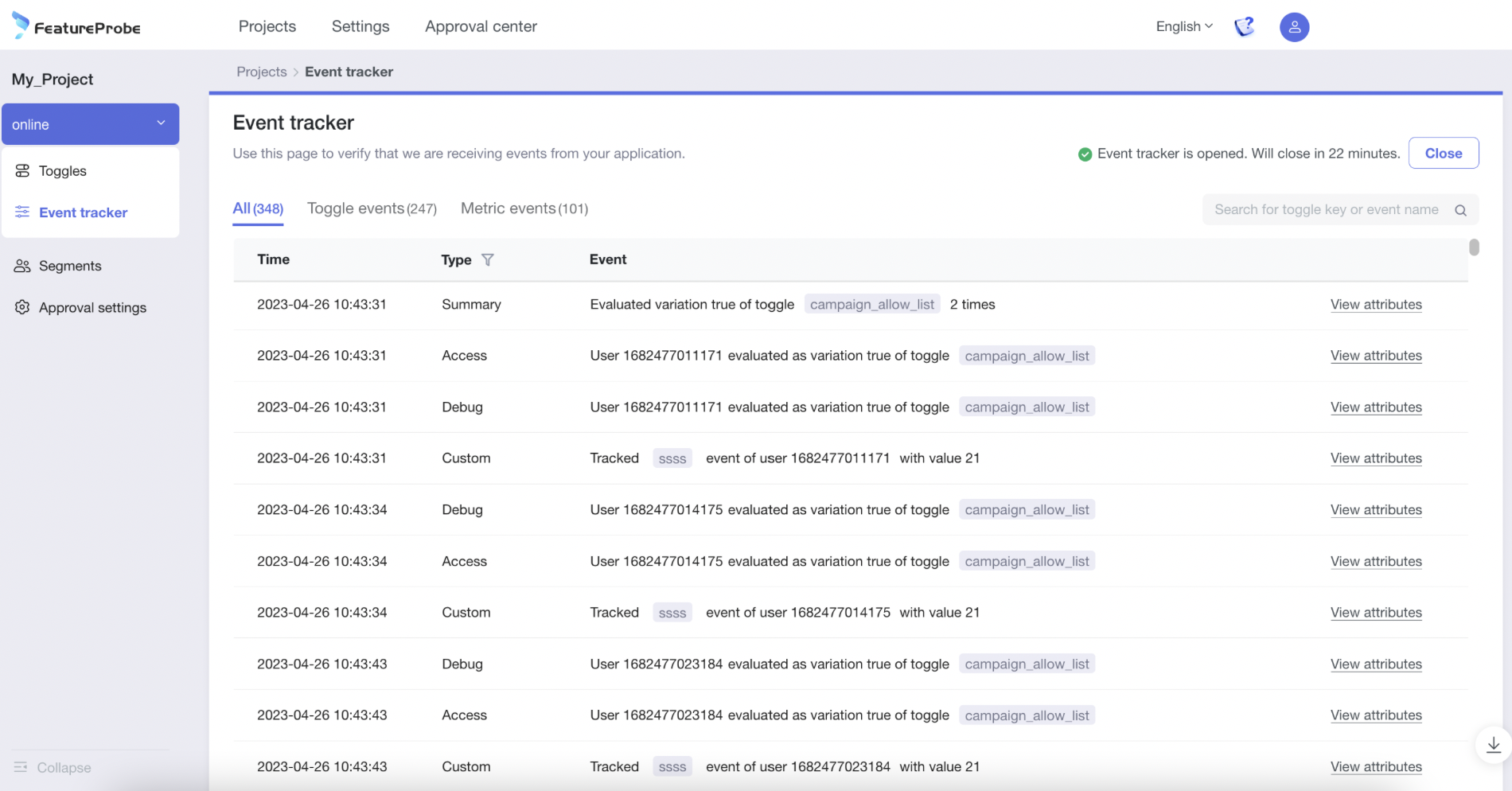Go to Approval center

click(x=481, y=26)
